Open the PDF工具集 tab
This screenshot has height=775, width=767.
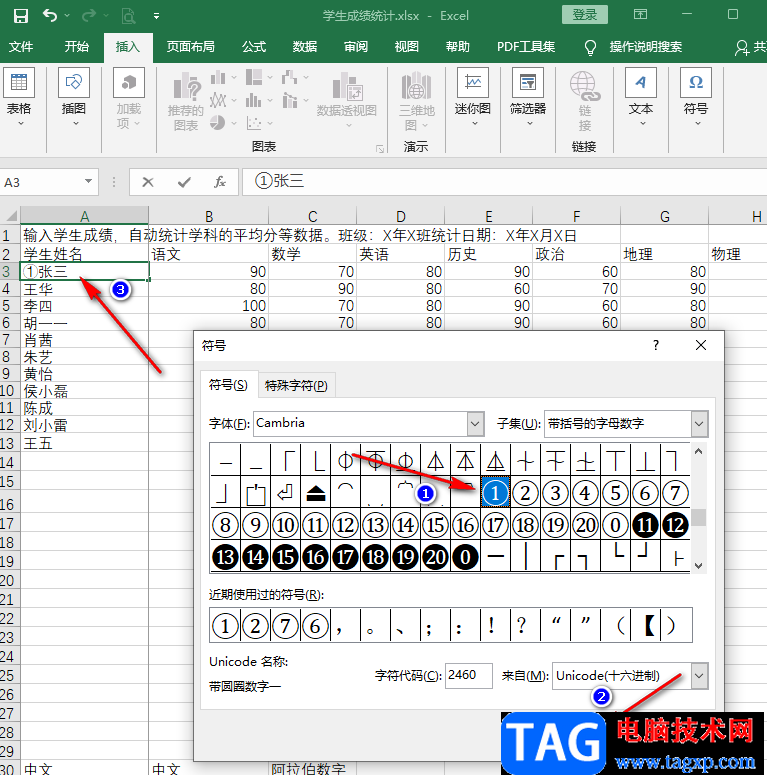pyautogui.click(x=526, y=47)
